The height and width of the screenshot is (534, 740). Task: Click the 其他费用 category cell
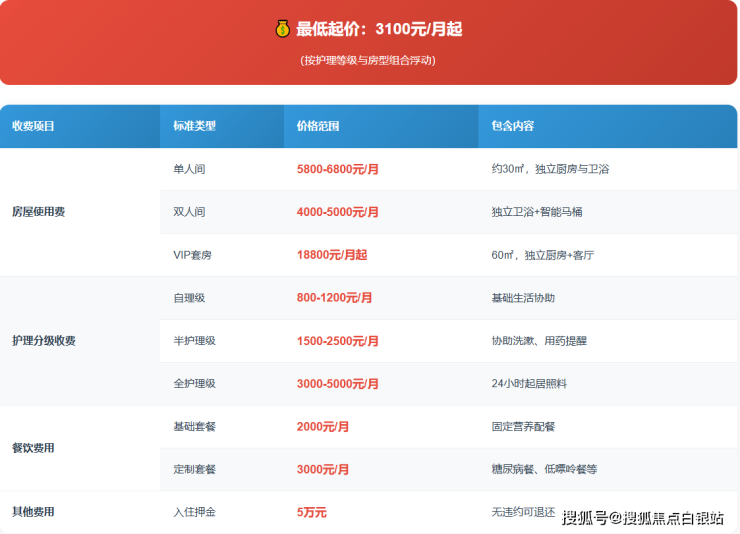(x=33, y=512)
